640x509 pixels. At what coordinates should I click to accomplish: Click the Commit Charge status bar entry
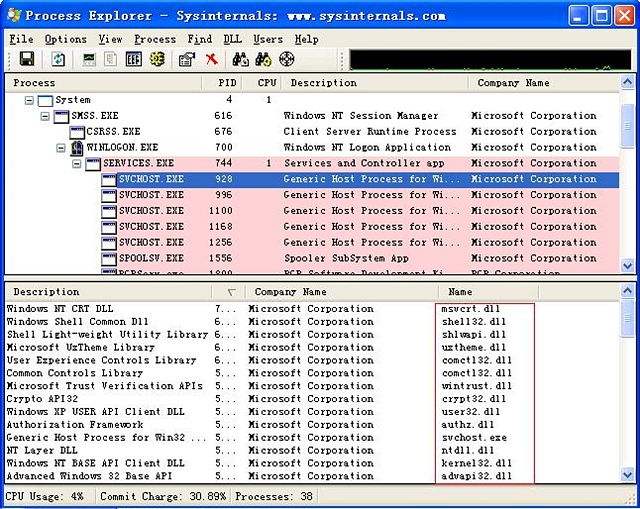163,497
